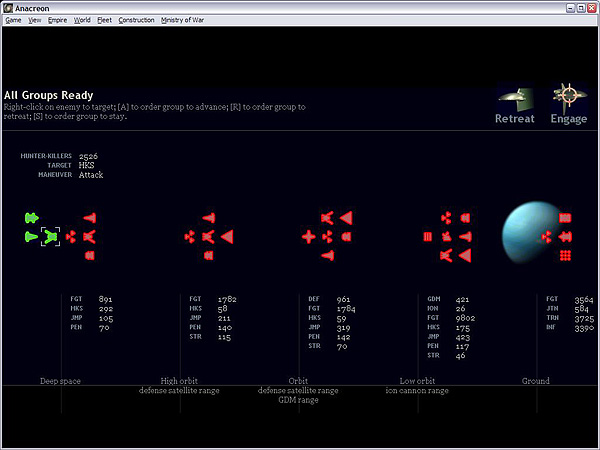Select the green transport-shaped ship at top of friendly group

coord(32,218)
